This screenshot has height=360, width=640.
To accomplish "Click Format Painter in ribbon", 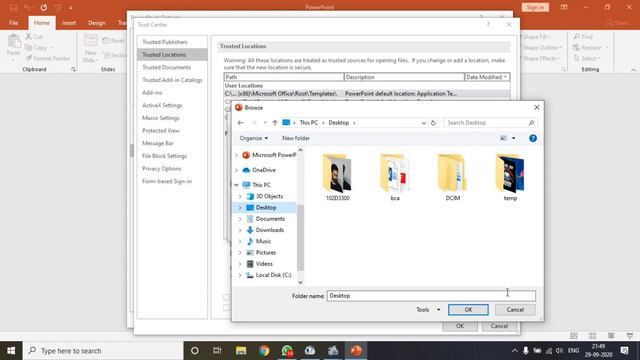I will coord(48,58).
